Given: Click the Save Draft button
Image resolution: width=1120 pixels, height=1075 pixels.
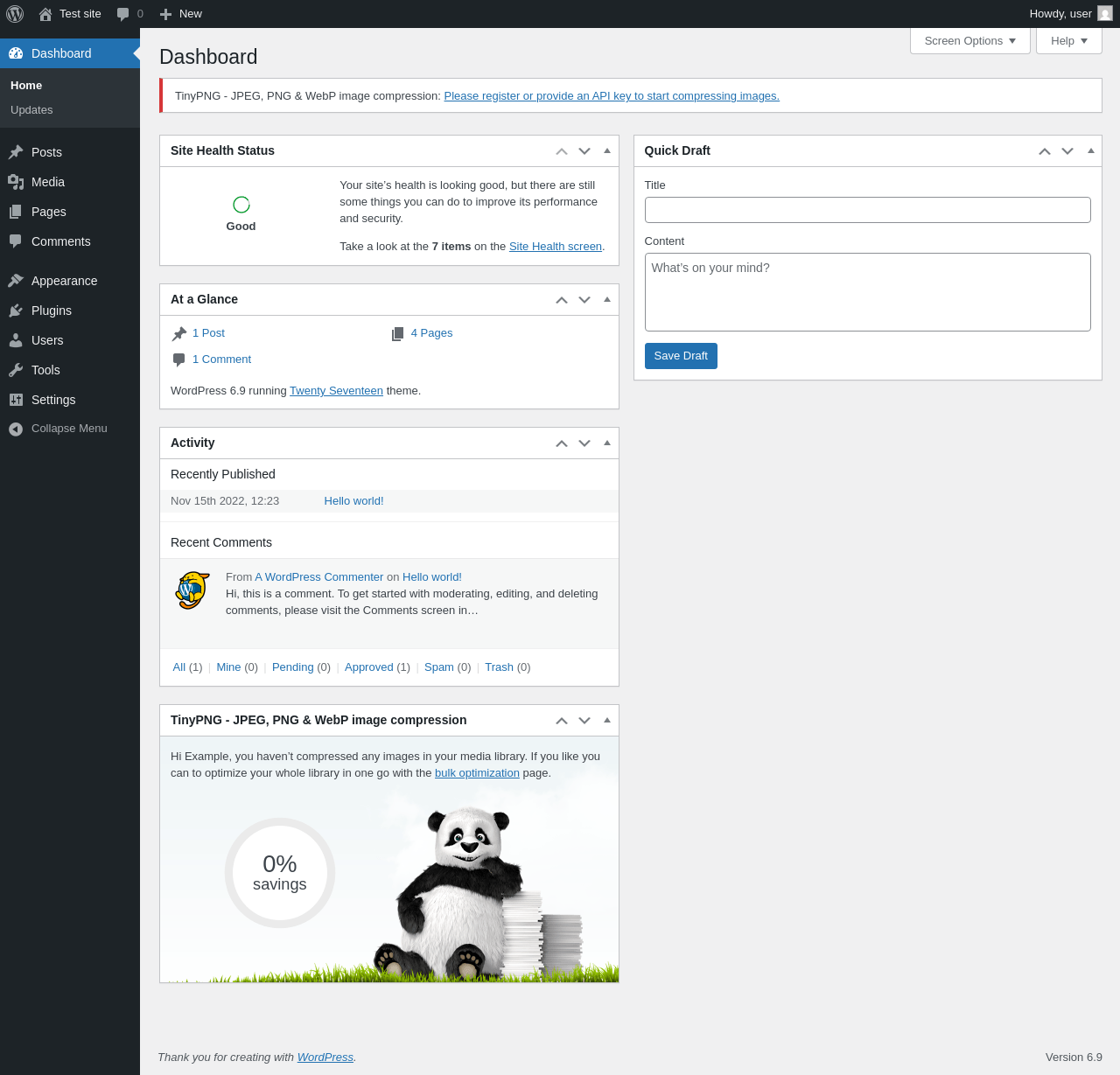Looking at the screenshot, I should coord(681,356).
